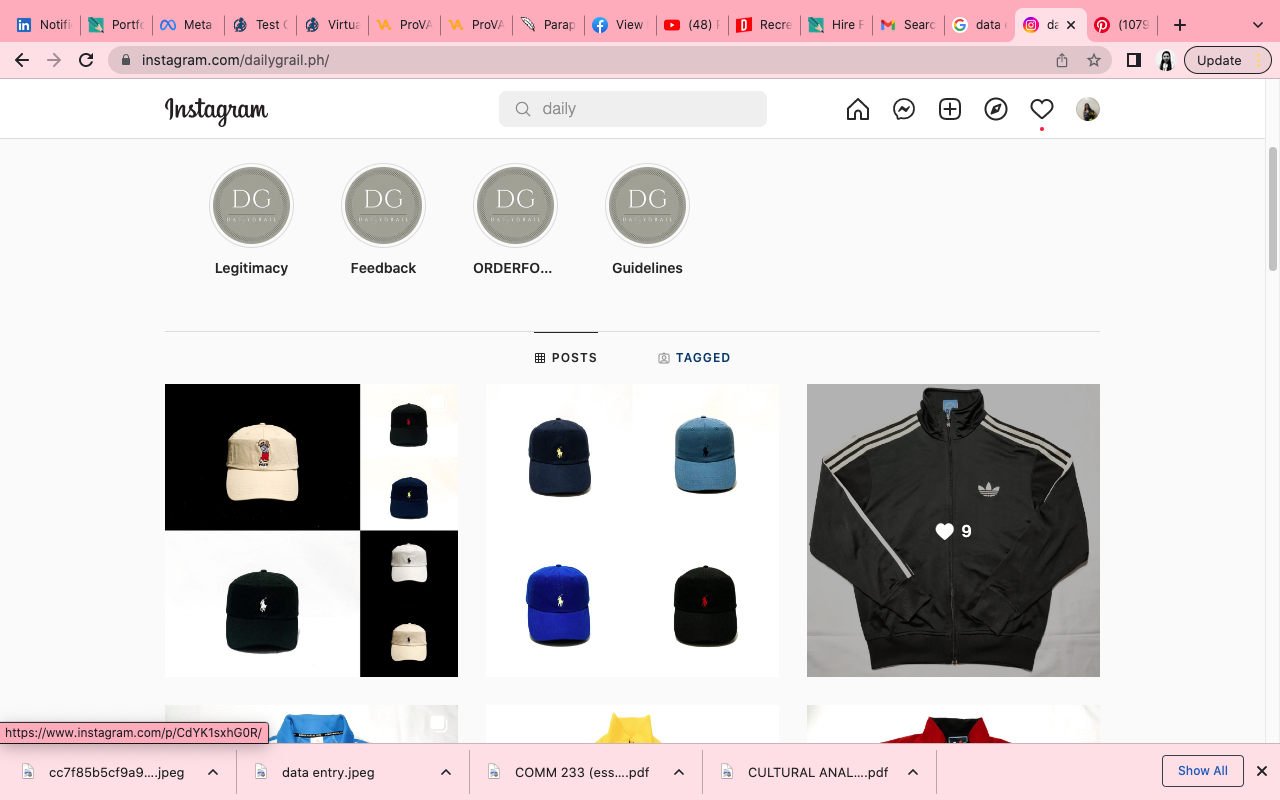Open the browser side panel
1280x800 pixels.
[x=1134, y=60]
